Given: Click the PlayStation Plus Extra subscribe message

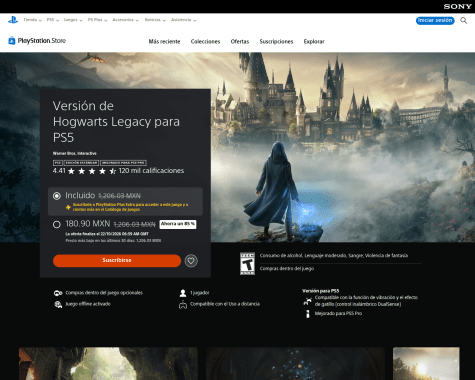Looking at the screenshot, I should coord(130,207).
